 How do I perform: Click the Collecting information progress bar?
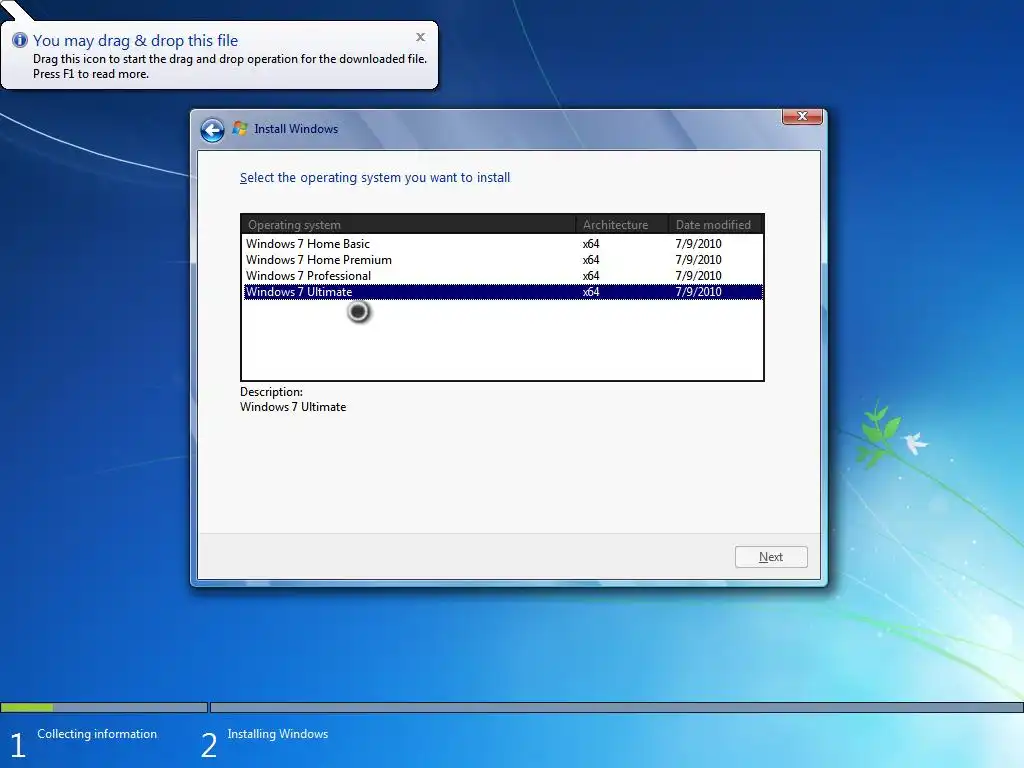tap(104, 707)
